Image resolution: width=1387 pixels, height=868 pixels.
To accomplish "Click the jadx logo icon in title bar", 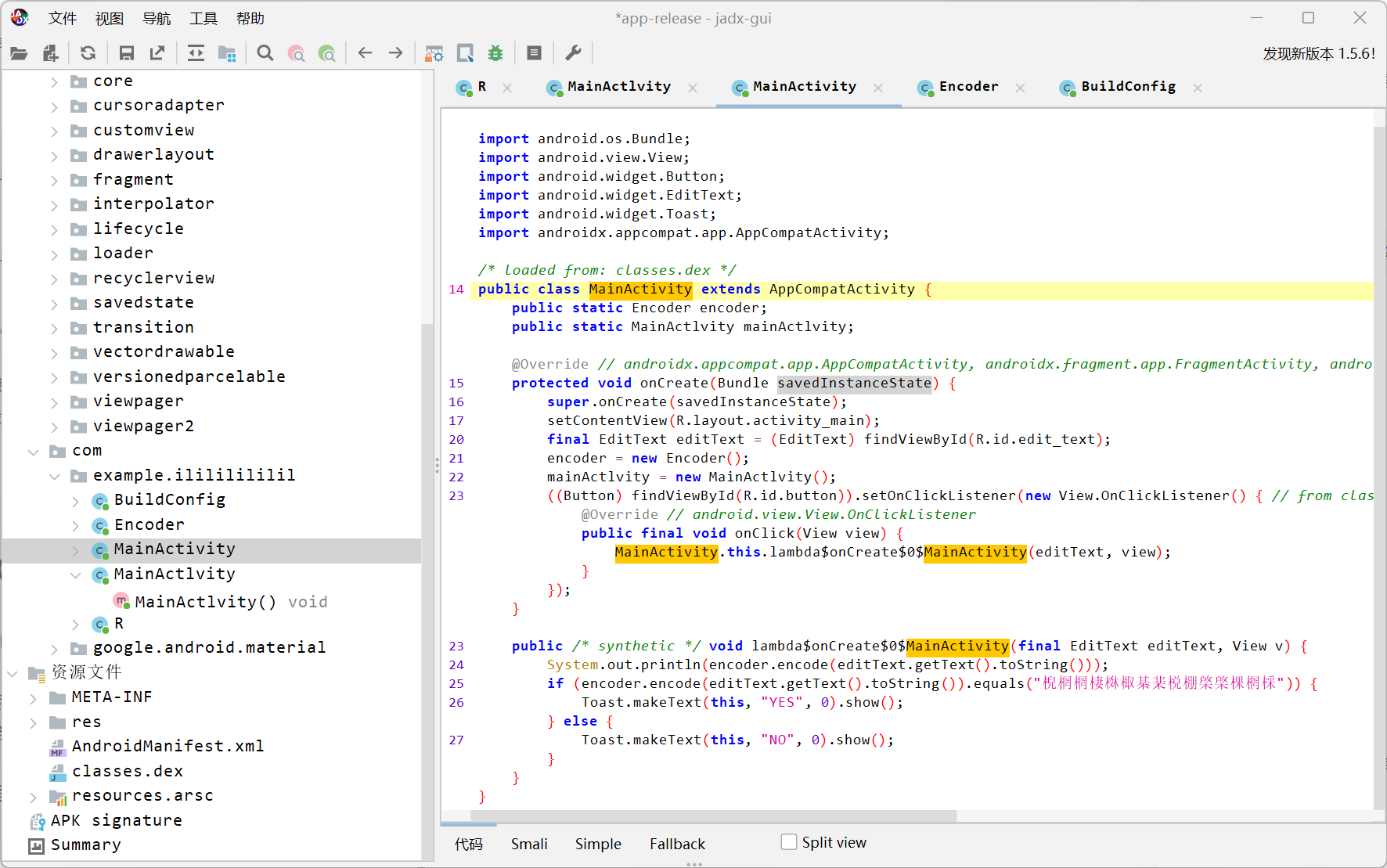I will pyautogui.click(x=20, y=17).
